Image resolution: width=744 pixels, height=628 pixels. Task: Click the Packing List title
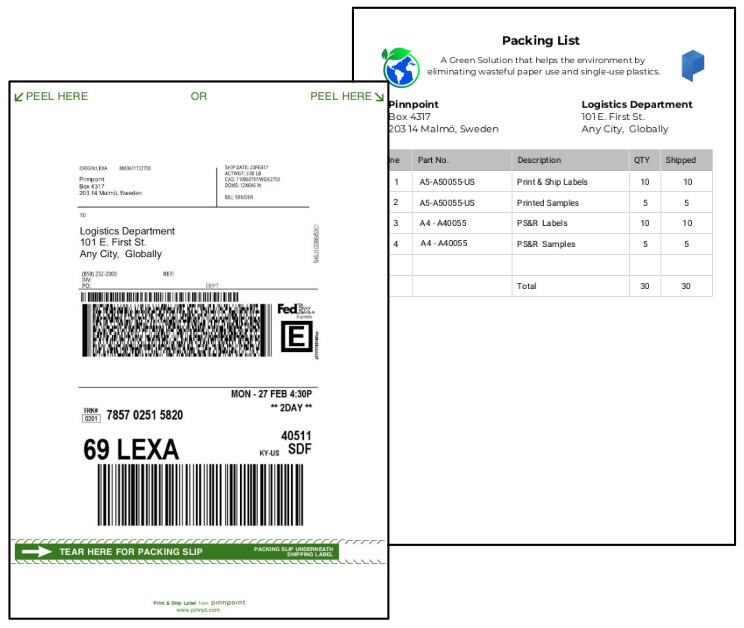pos(540,41)
